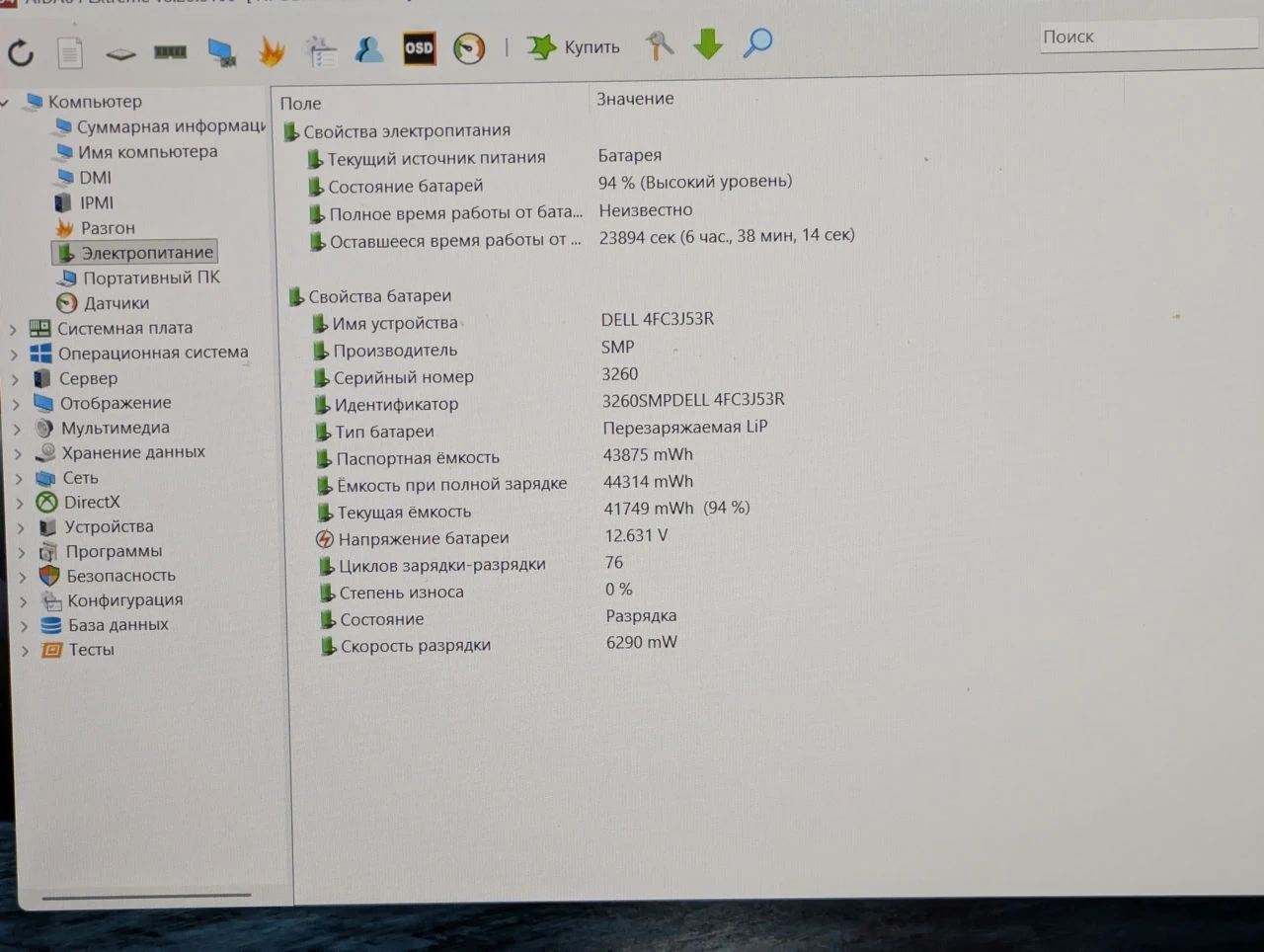Click the horizontal scrollbar of tree panel
Image resolution: width=1264 pixels, height=952 pixels.
tap(146, 897)
